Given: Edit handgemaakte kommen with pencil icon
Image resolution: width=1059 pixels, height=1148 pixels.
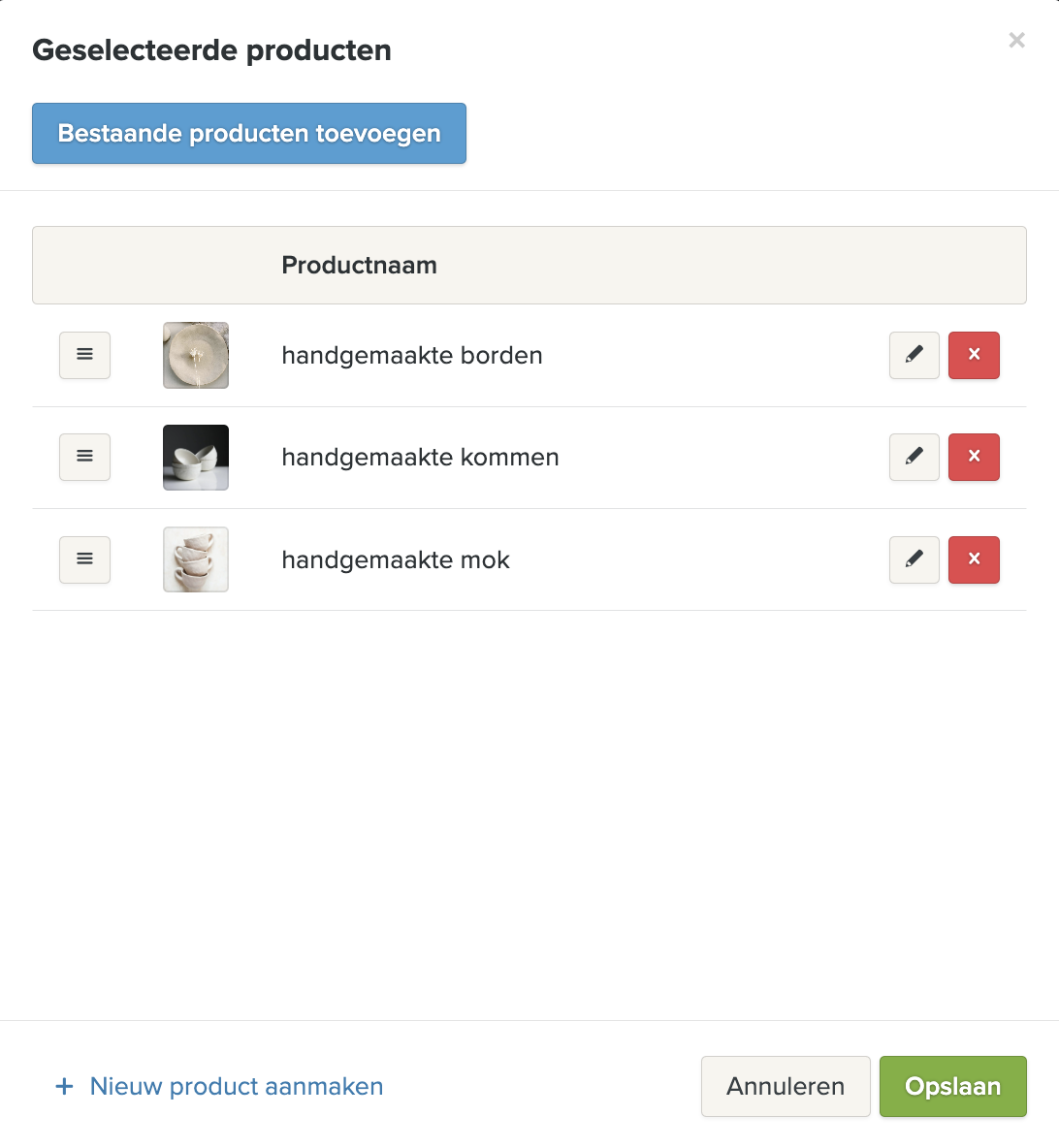Looking at the screenshot, I should 914,457.
